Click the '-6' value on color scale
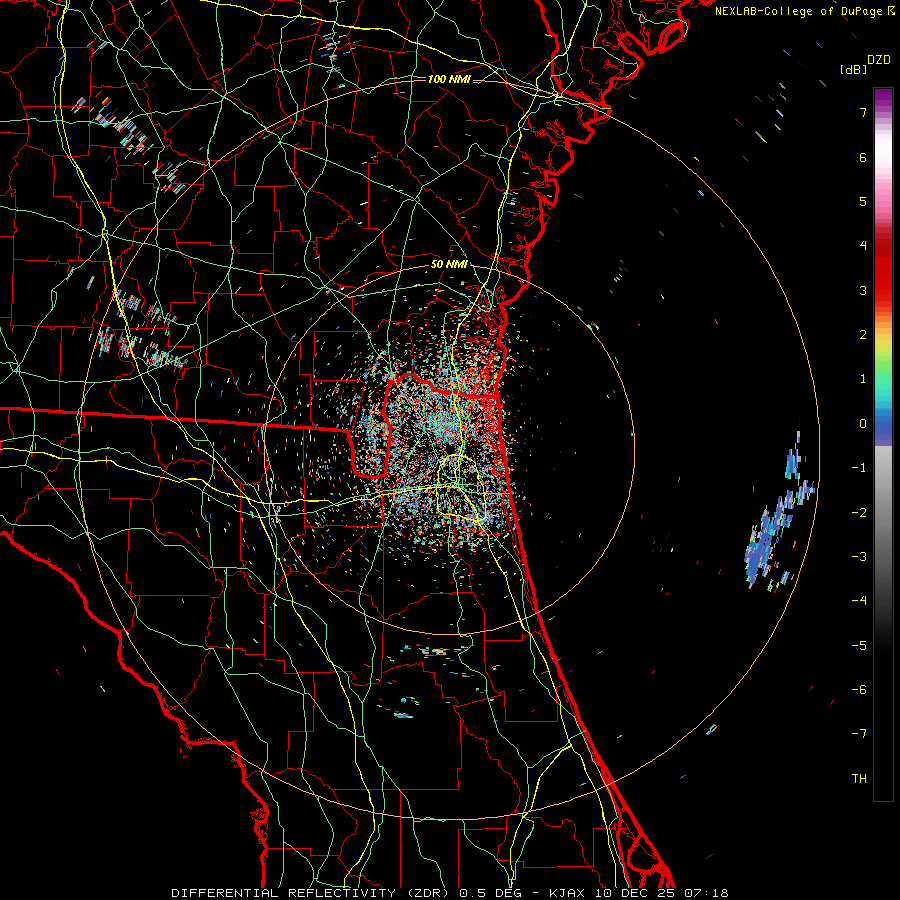 coord(859,690)
